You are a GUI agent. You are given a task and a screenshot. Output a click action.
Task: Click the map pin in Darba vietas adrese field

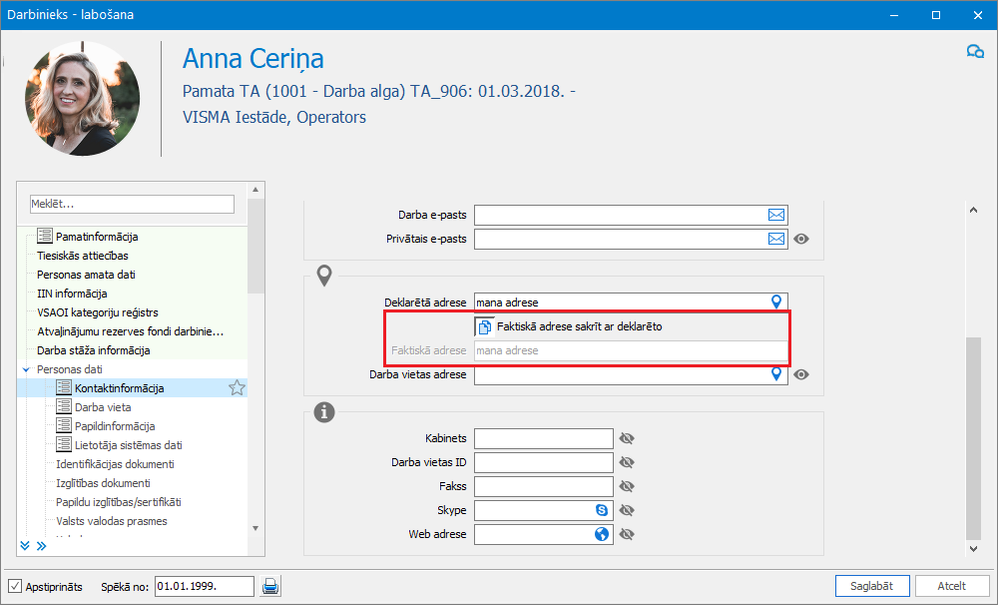[x=776, y=375]
